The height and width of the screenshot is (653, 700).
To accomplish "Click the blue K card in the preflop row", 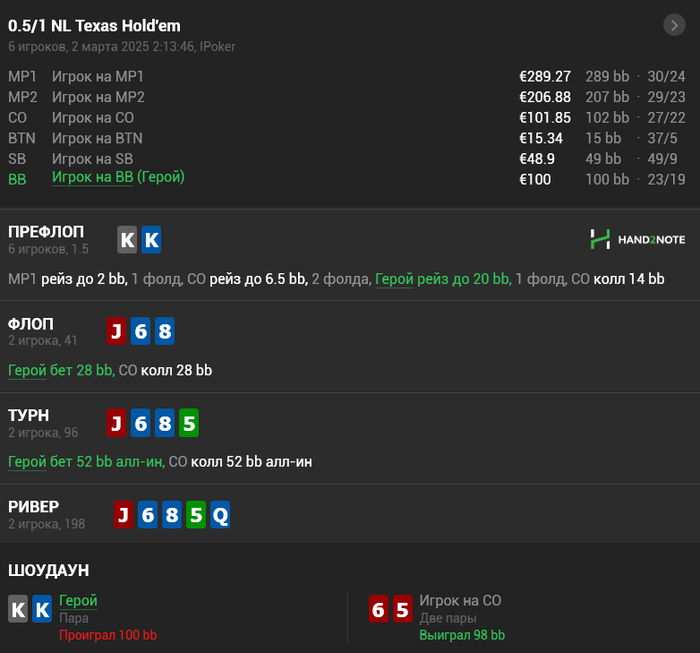I will point(151,240).
